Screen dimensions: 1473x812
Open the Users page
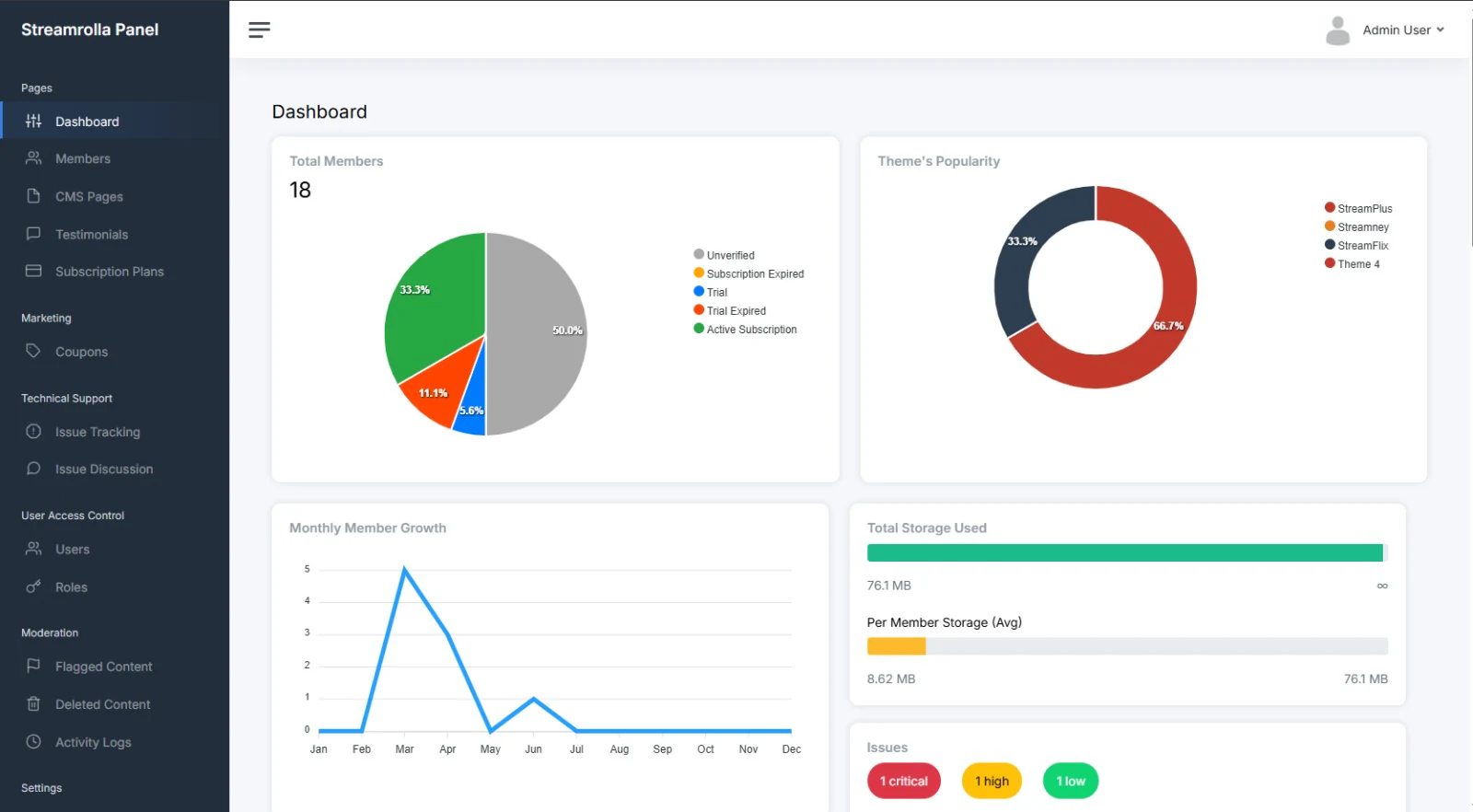click(114, 549)
